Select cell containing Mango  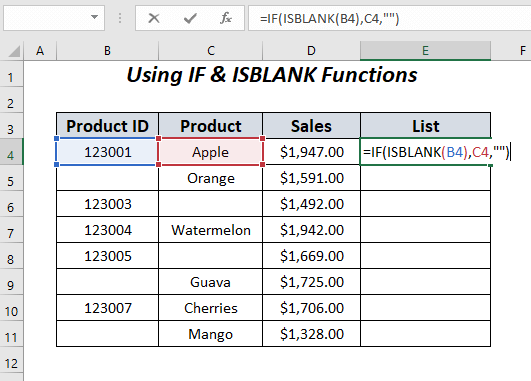point(211,334)
